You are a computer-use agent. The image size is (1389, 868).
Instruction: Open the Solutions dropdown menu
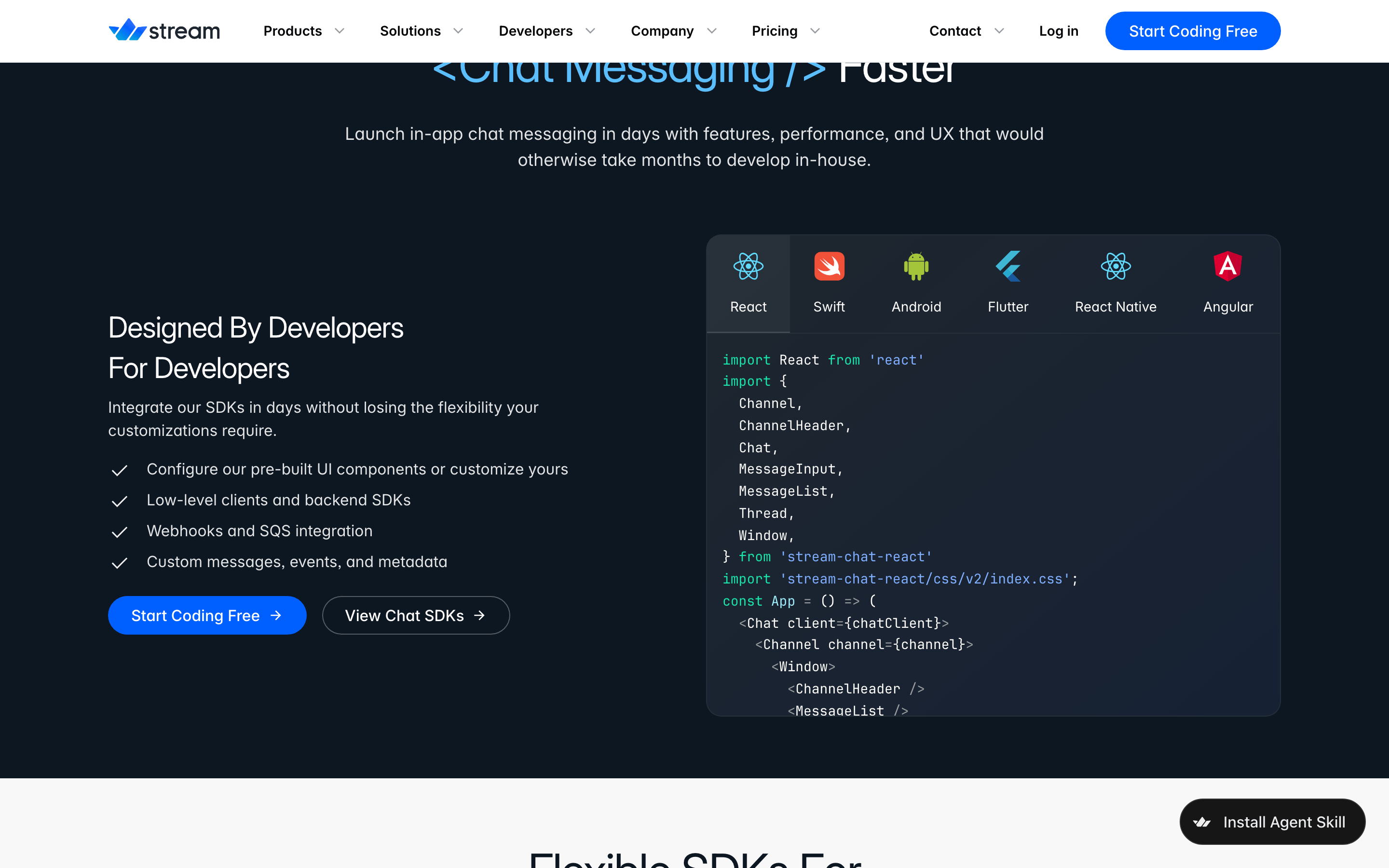pos(422,31)
